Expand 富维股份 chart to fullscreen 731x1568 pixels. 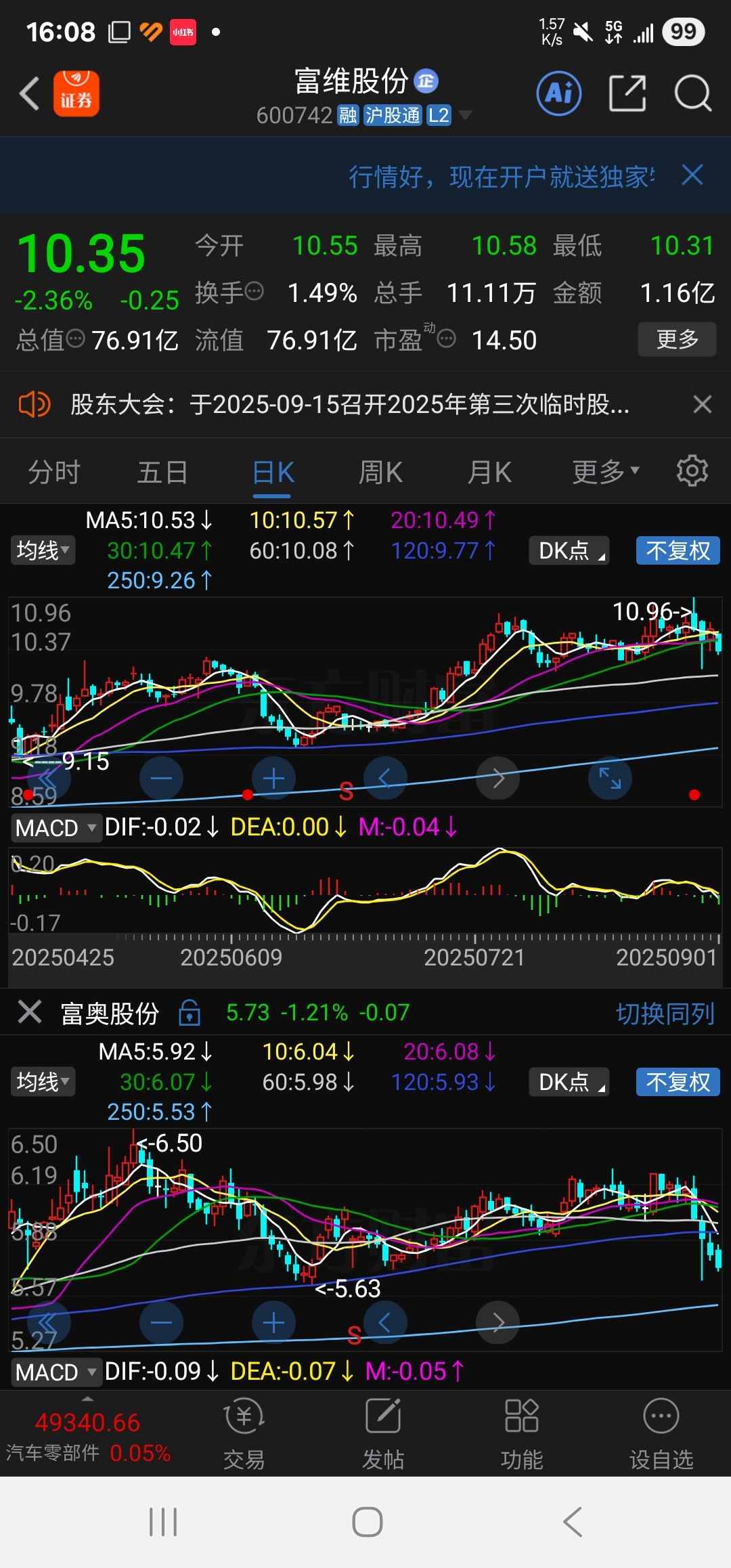tap(610, 779)
